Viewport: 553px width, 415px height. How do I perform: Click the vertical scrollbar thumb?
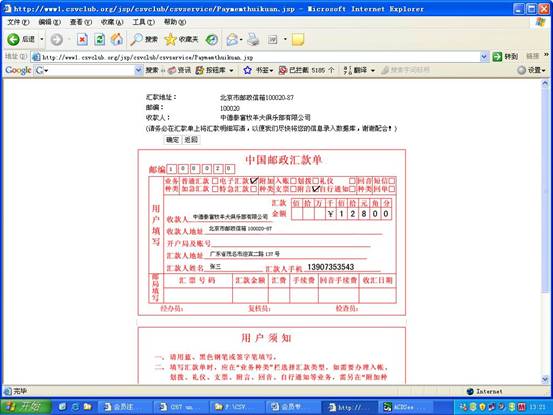[545, 190]
